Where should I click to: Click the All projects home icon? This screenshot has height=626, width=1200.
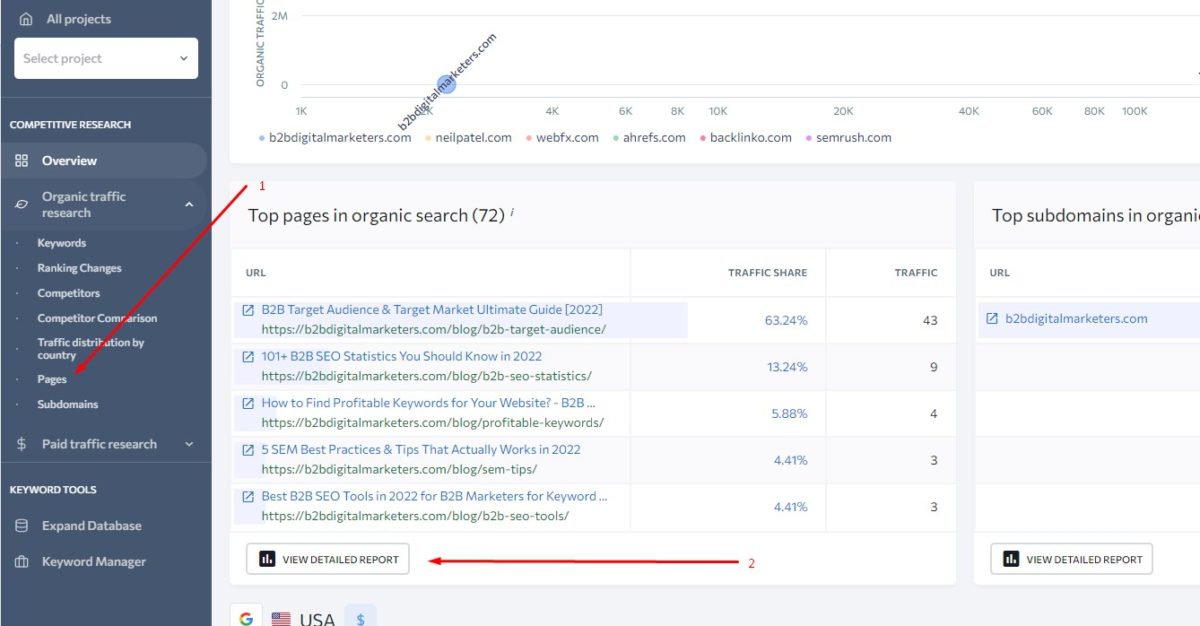pos(28,18)
